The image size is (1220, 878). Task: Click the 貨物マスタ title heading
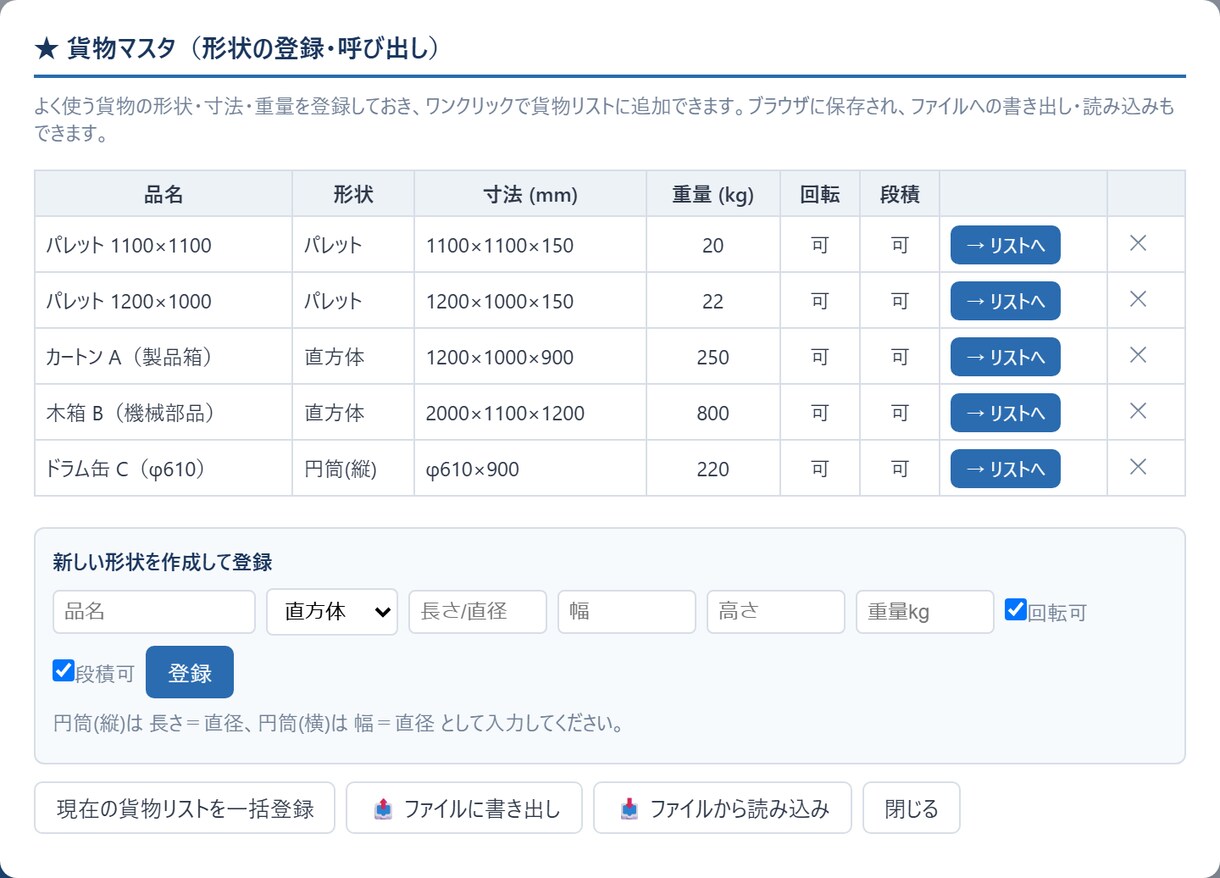click(238, 48)
